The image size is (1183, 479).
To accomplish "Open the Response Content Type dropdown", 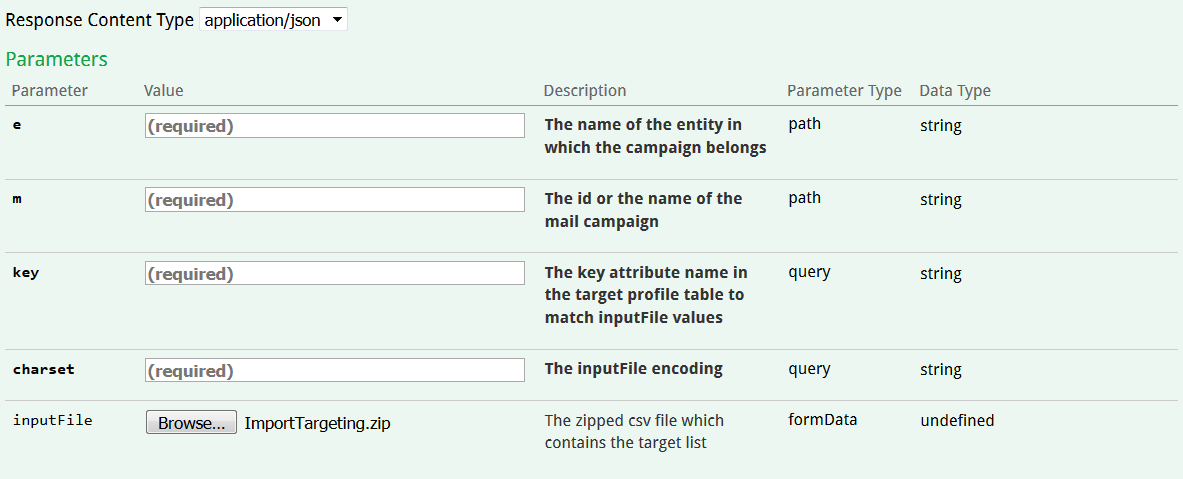I will [x=273, y=20].
